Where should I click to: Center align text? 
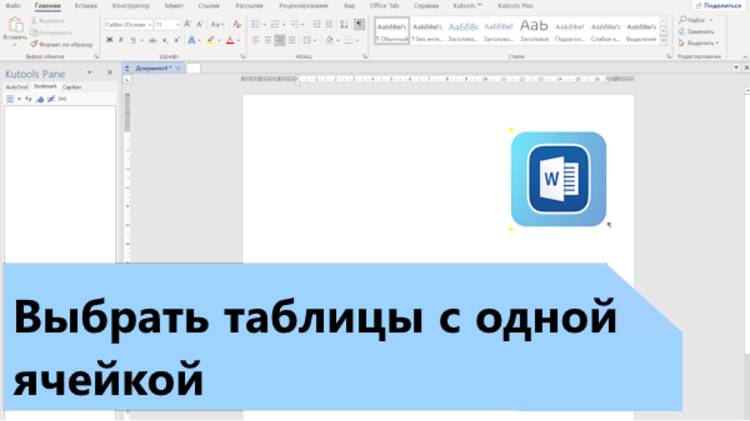click(268, 40)
